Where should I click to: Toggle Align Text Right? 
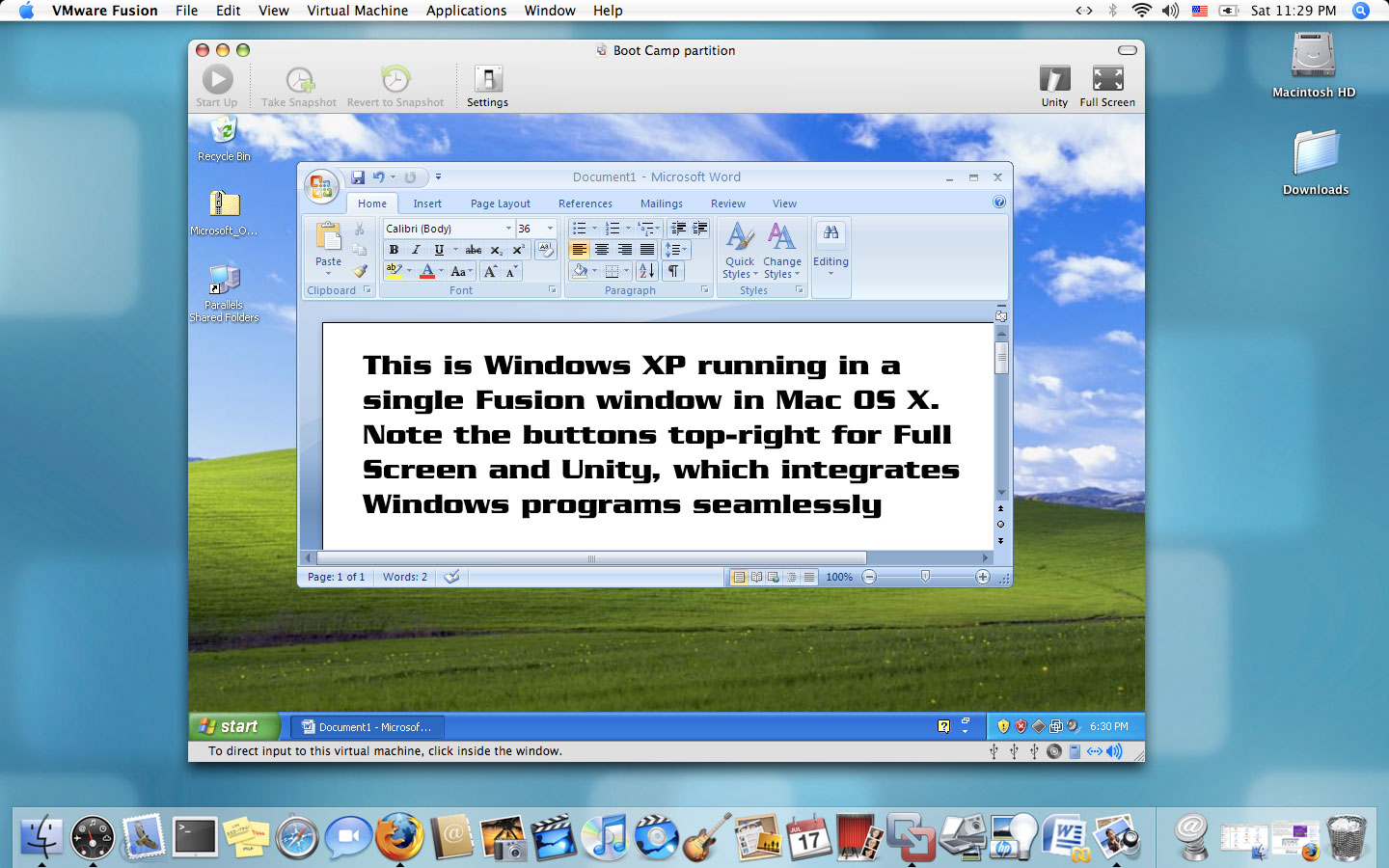click(625, 250)
